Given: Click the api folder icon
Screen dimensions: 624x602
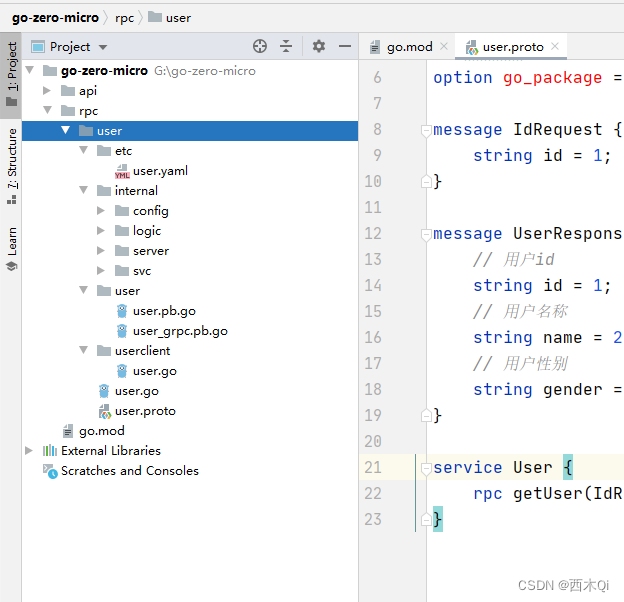Looking at the screenshot, I should coord(68,91).
